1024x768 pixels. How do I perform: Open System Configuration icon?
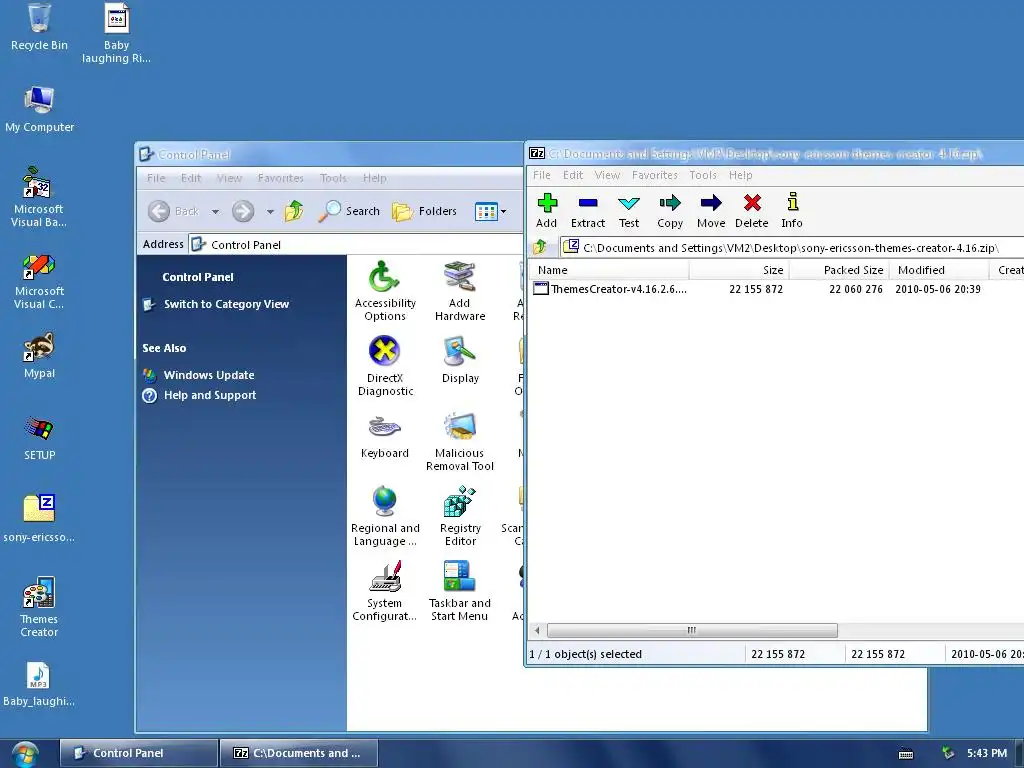point(385,592)
